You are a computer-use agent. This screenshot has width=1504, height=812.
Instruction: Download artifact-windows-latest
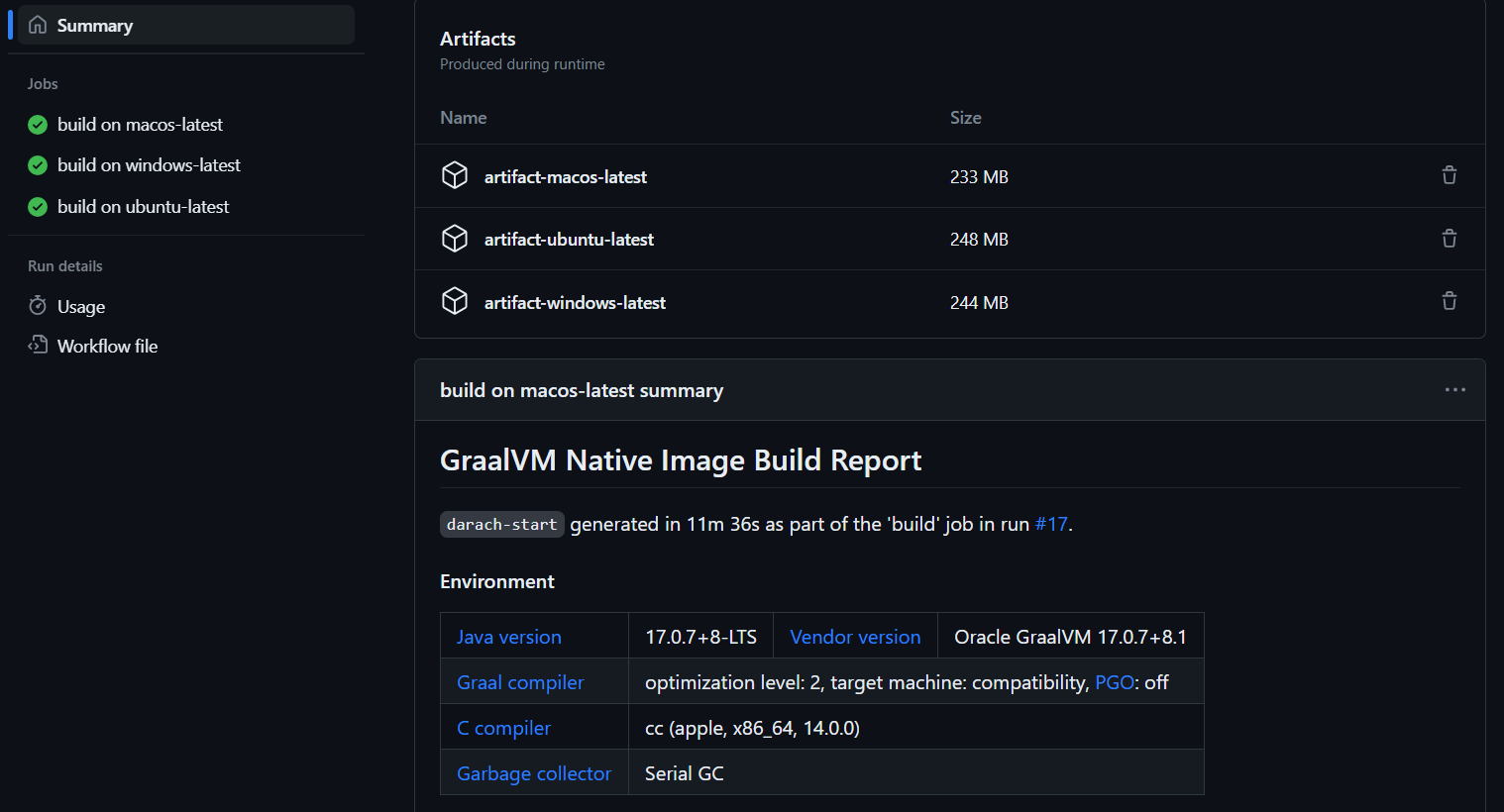575,303
